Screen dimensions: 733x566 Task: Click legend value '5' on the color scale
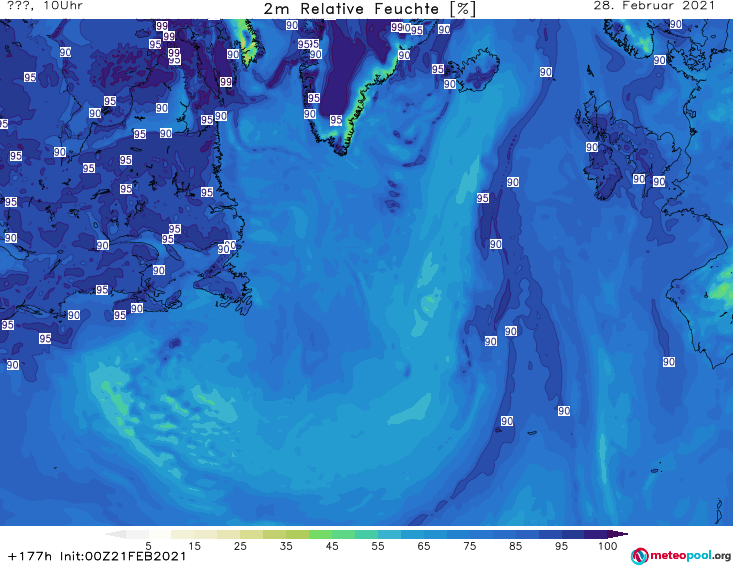click(x=148, y=546)
